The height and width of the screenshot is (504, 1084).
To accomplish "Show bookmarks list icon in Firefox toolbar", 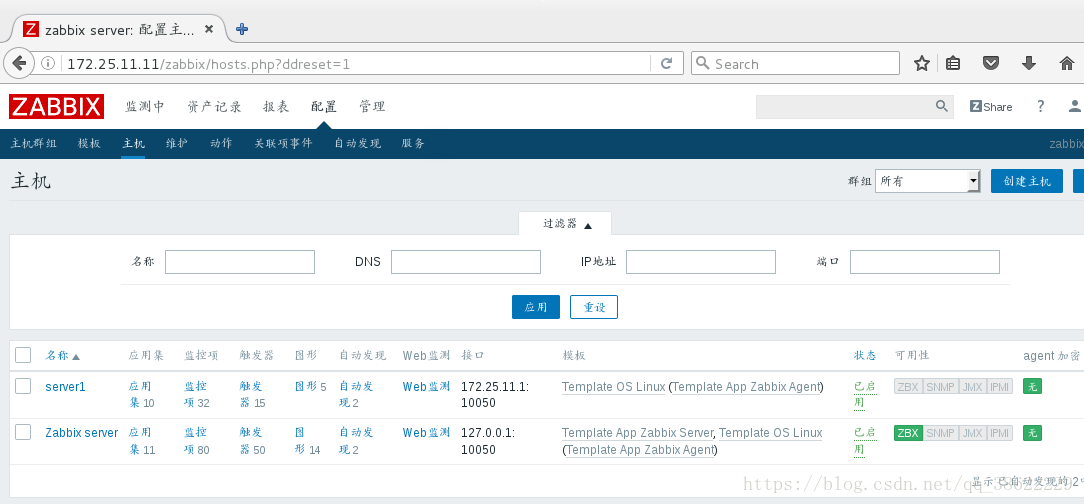I will 953,64.
